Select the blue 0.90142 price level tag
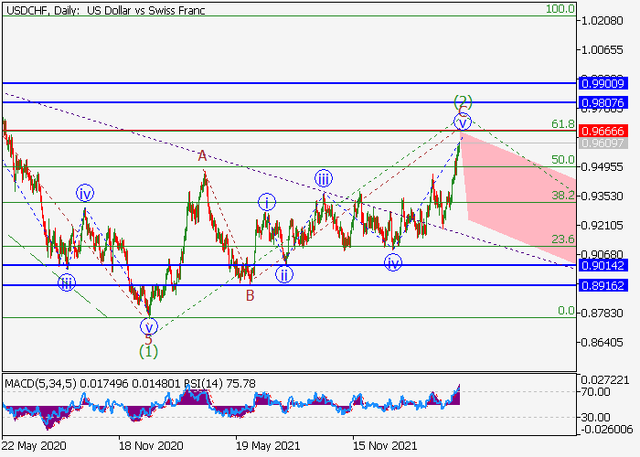 603,266
